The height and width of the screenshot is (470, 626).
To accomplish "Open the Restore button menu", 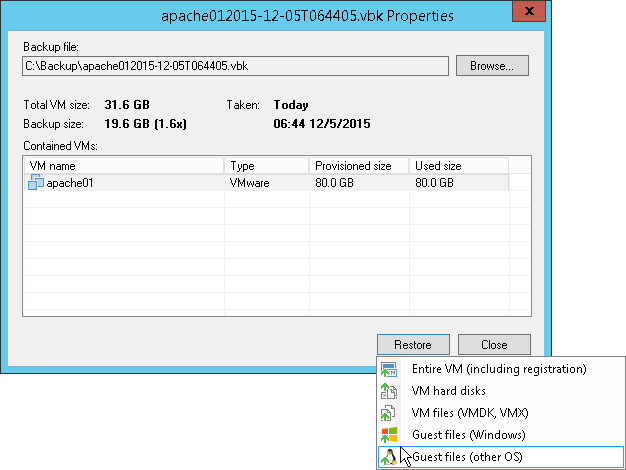I will (413, 345).
